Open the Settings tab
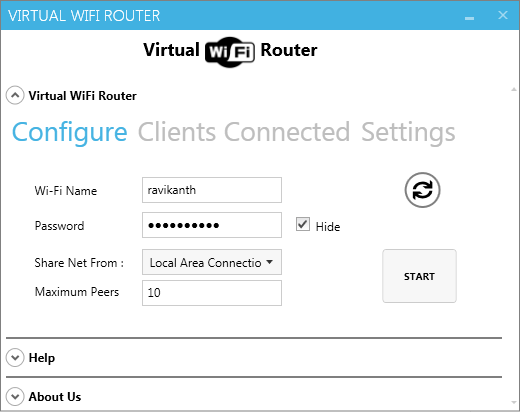 408,133
